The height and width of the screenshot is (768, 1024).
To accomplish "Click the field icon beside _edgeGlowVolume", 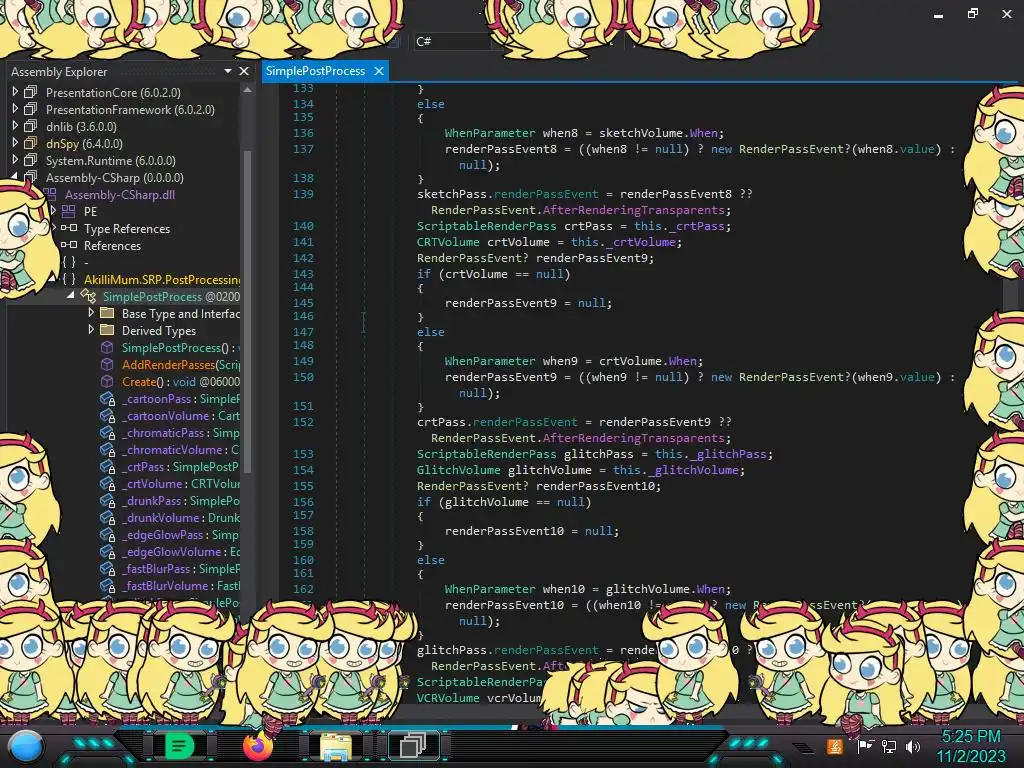I will [x=108, y=551].
